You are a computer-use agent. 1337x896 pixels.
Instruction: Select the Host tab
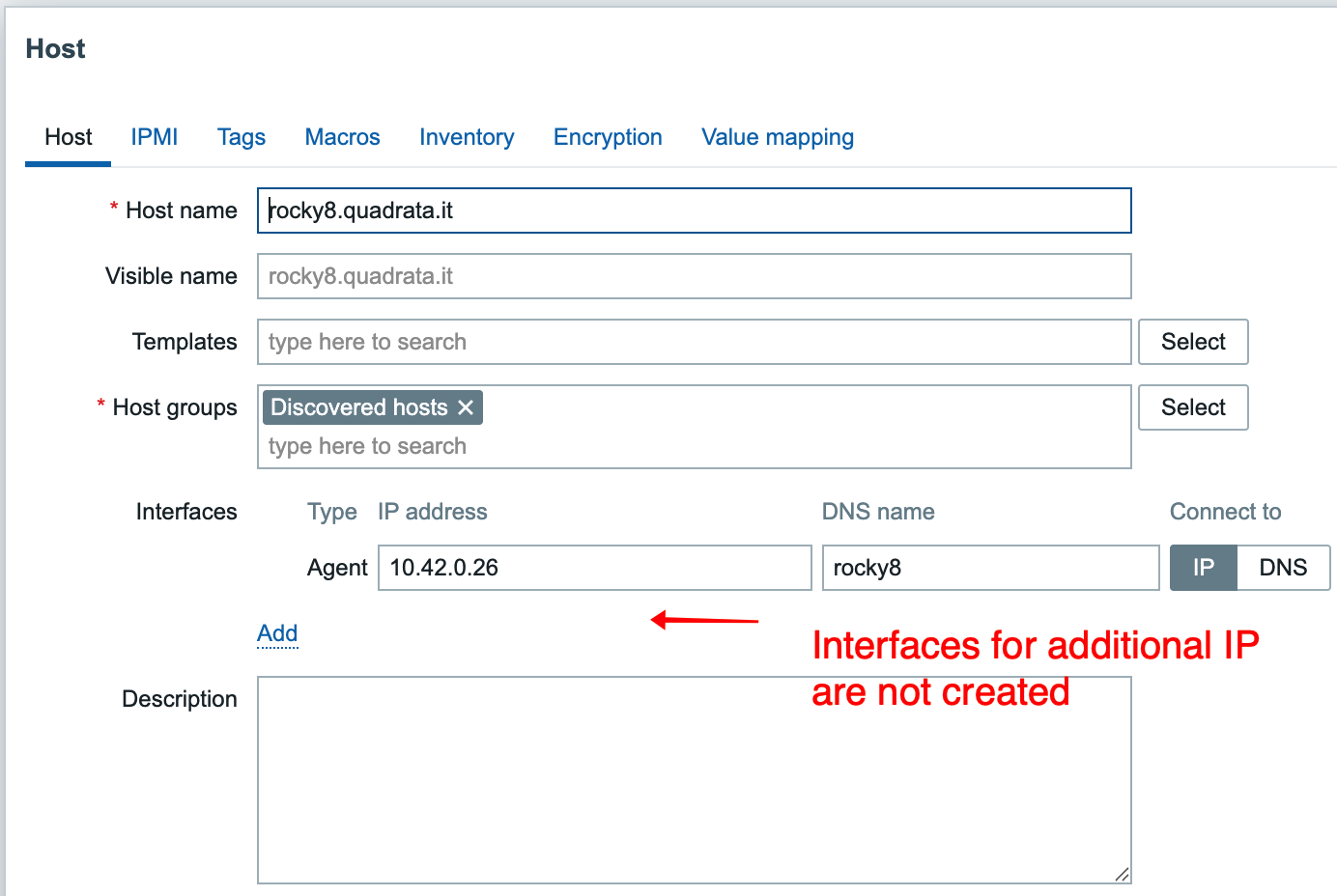pos(69,137)
